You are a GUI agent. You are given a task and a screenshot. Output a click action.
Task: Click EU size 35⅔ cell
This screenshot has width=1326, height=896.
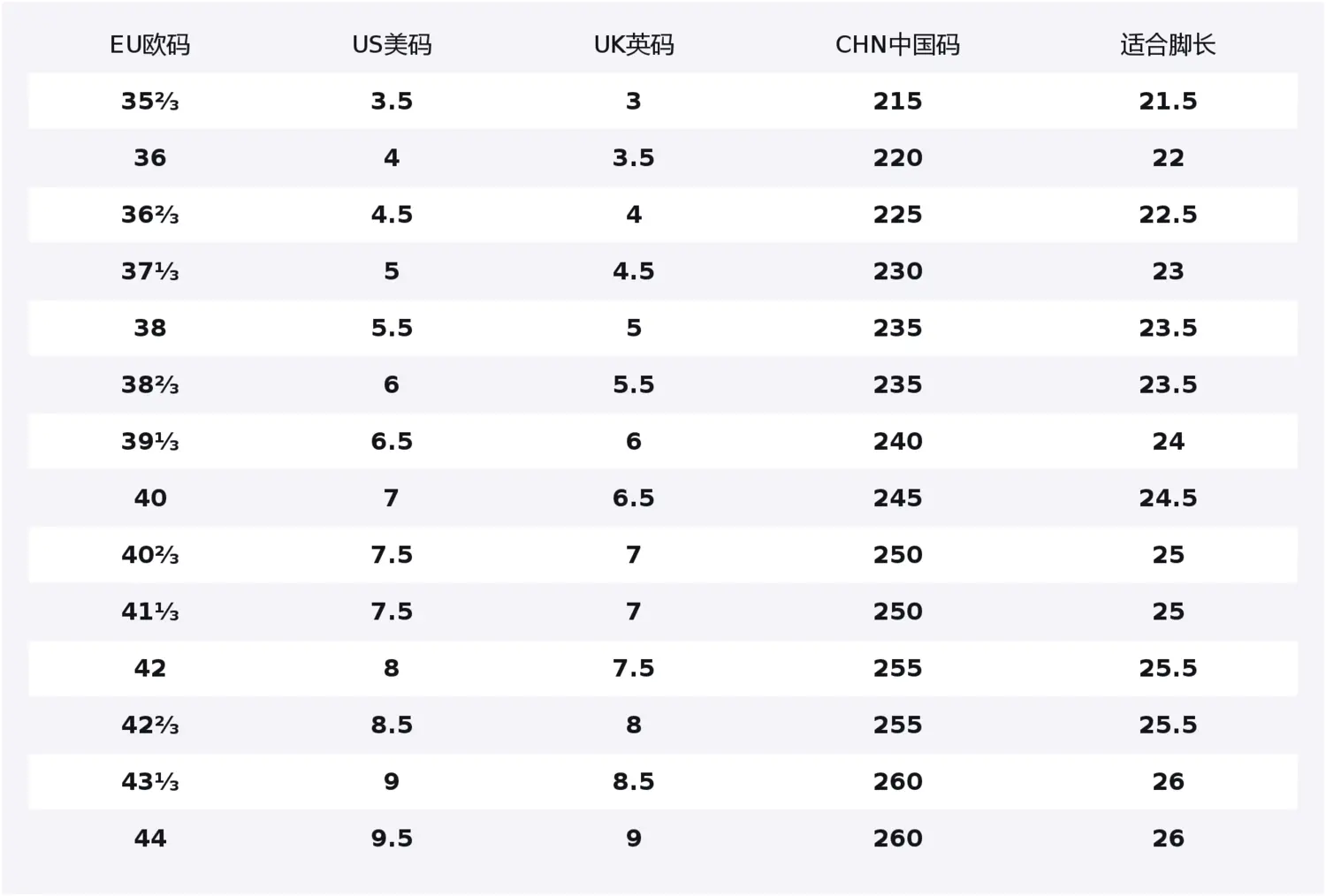tap(150, 102)
